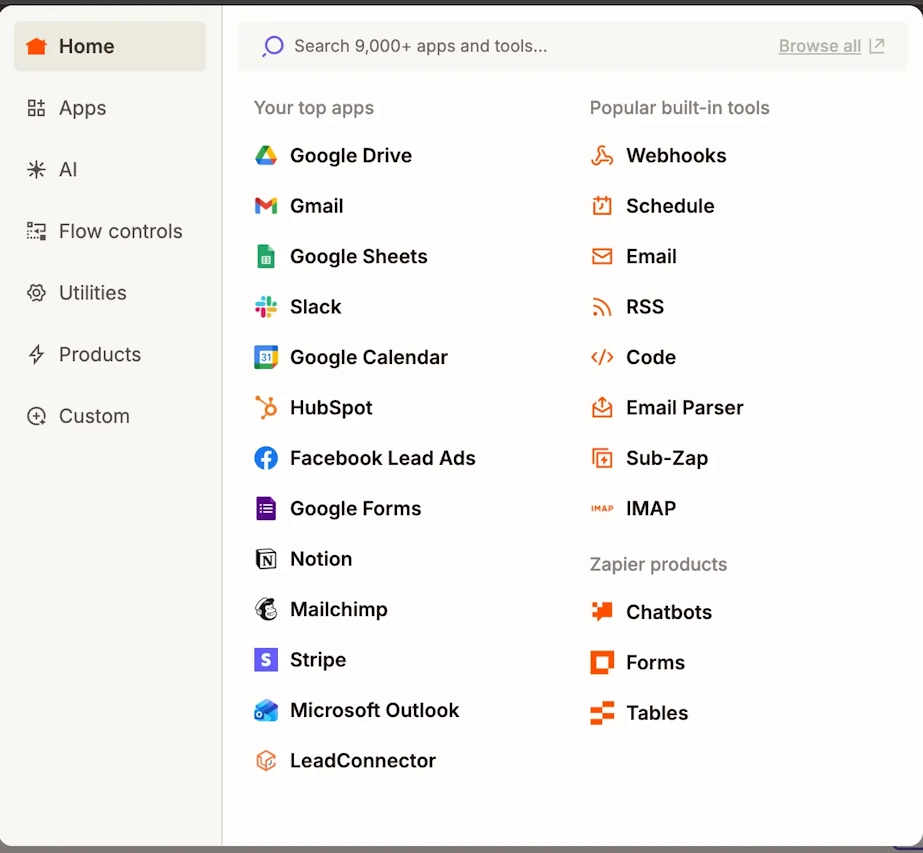Click the Gmail envelope icon
Screen dimensions: 923x853
(266, 206)
